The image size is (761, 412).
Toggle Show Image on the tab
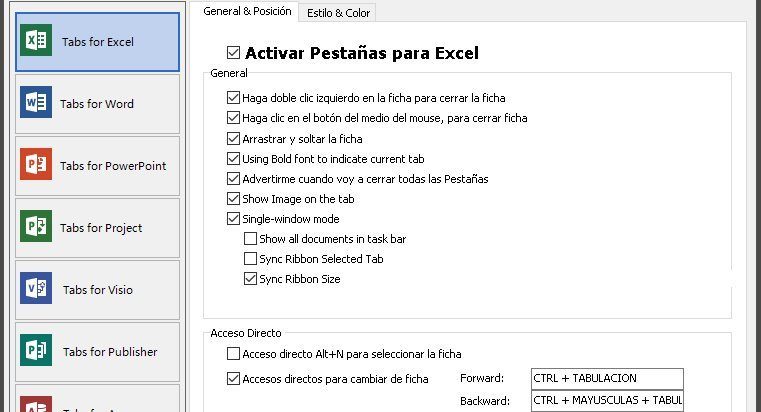233,198
